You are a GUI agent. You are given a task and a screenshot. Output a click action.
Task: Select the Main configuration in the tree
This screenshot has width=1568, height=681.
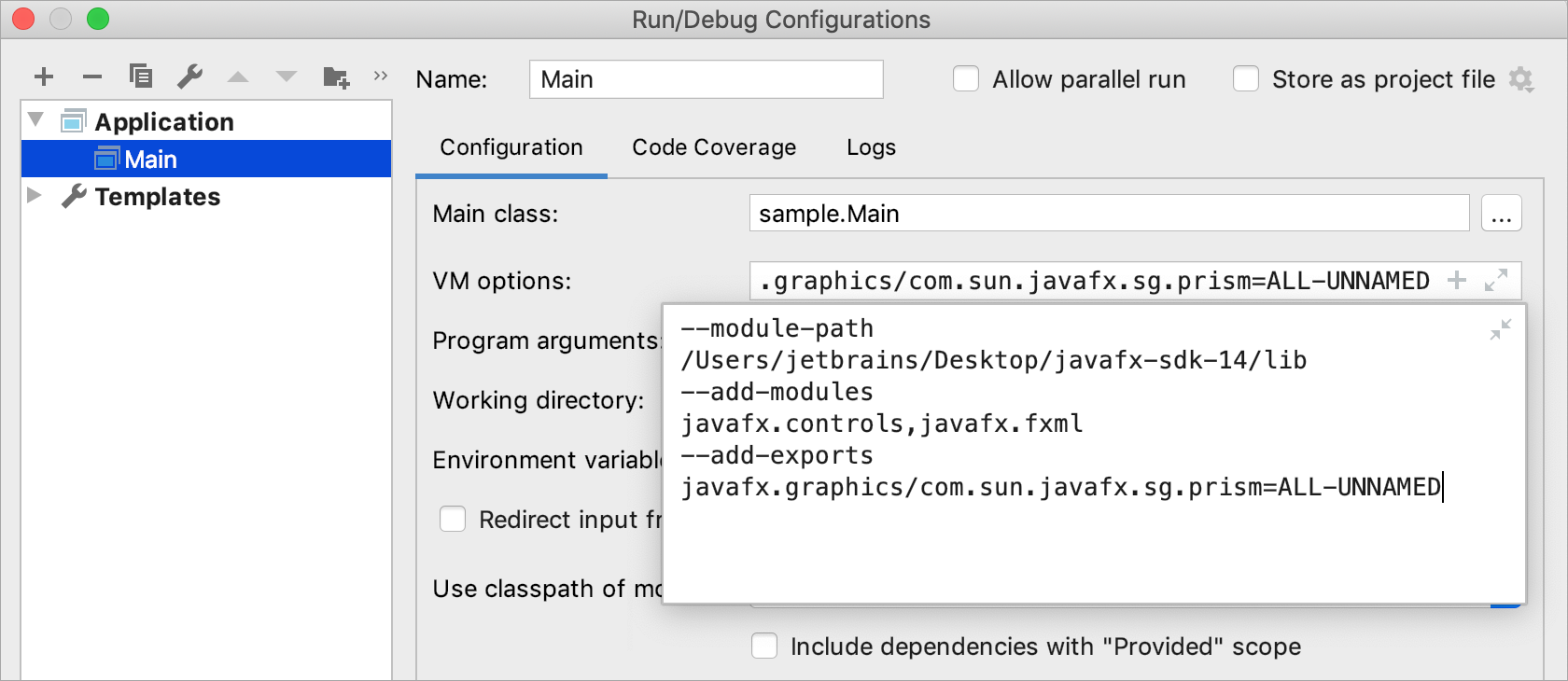pos(206,159)
